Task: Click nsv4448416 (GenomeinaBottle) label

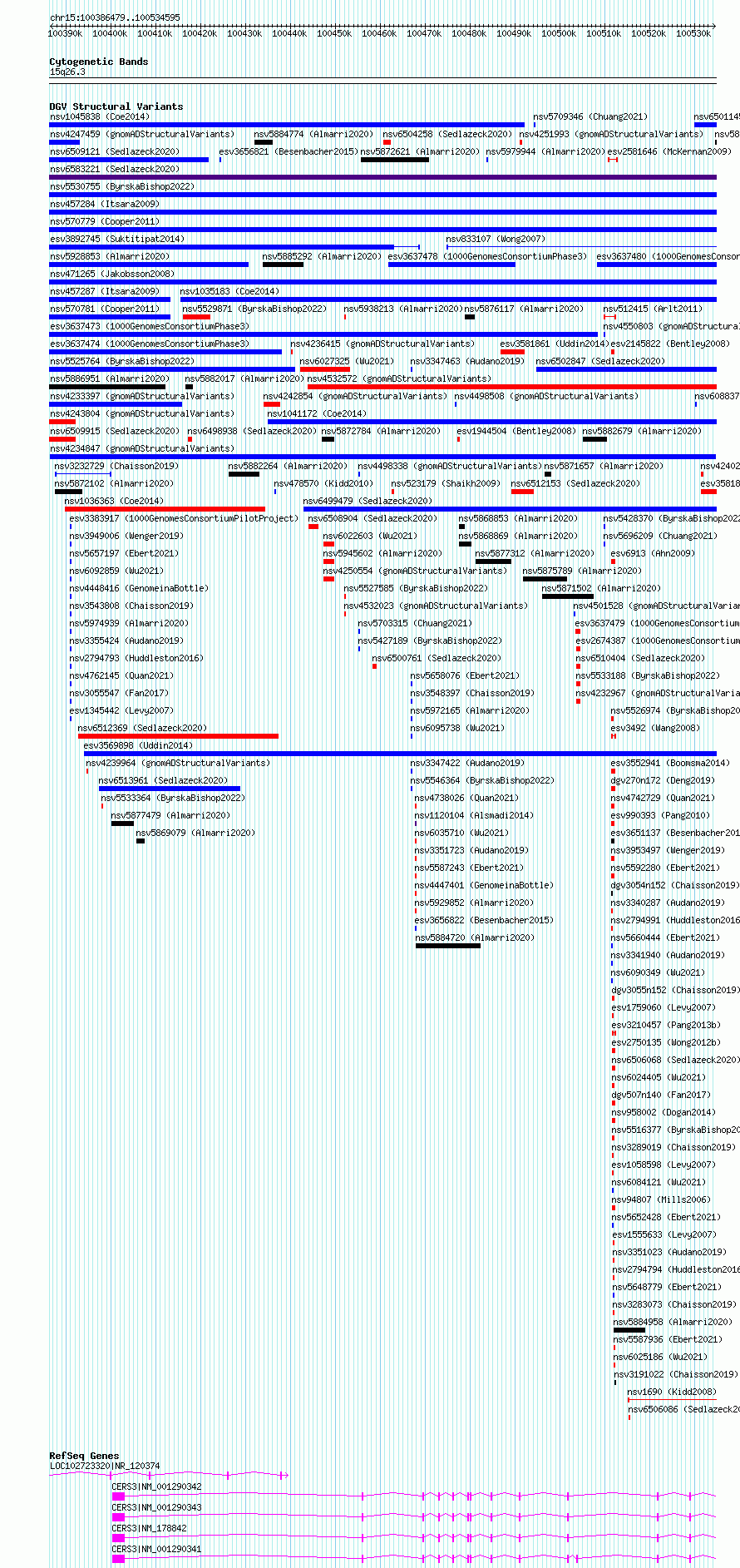Action: [139, 588]
